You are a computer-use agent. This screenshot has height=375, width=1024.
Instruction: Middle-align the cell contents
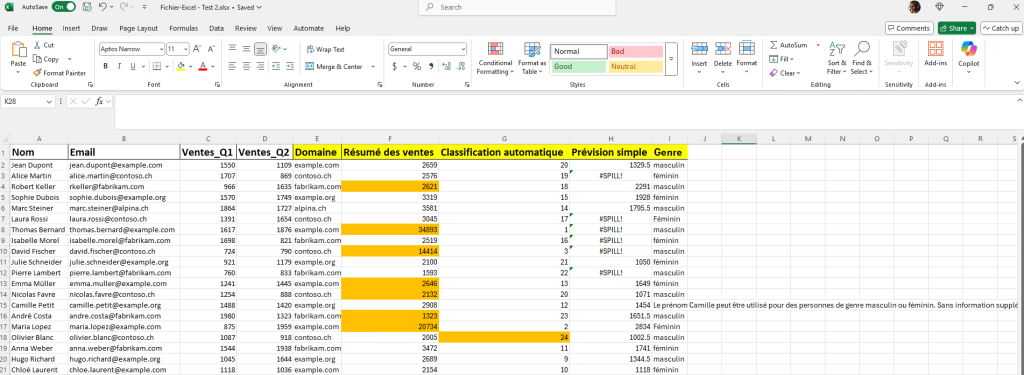pyautogui.click(x=246, y=49)
